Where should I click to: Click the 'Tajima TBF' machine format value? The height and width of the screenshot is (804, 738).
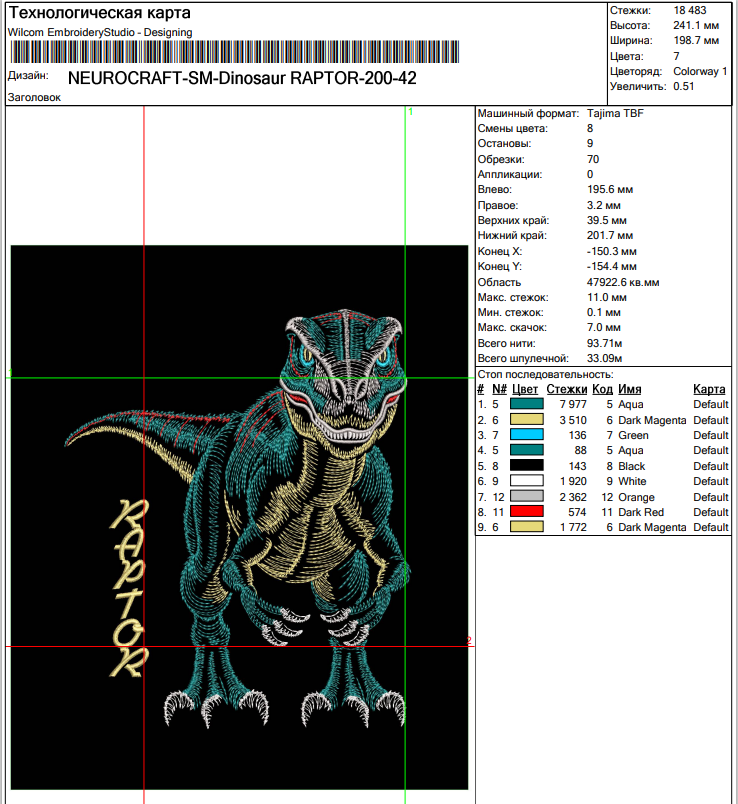point(616,114)
